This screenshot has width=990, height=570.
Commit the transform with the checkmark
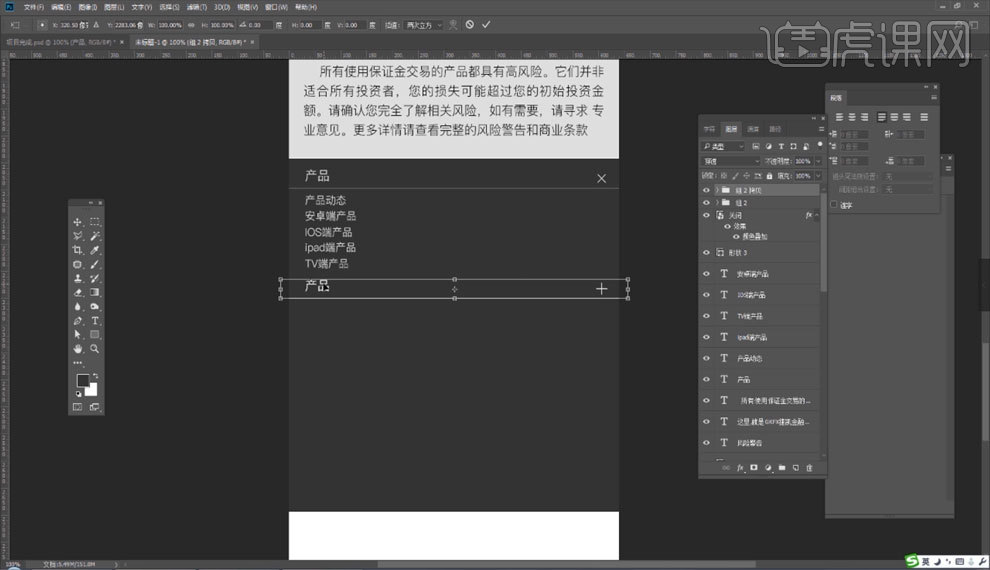pyautogui.click(x=486, y=25)
